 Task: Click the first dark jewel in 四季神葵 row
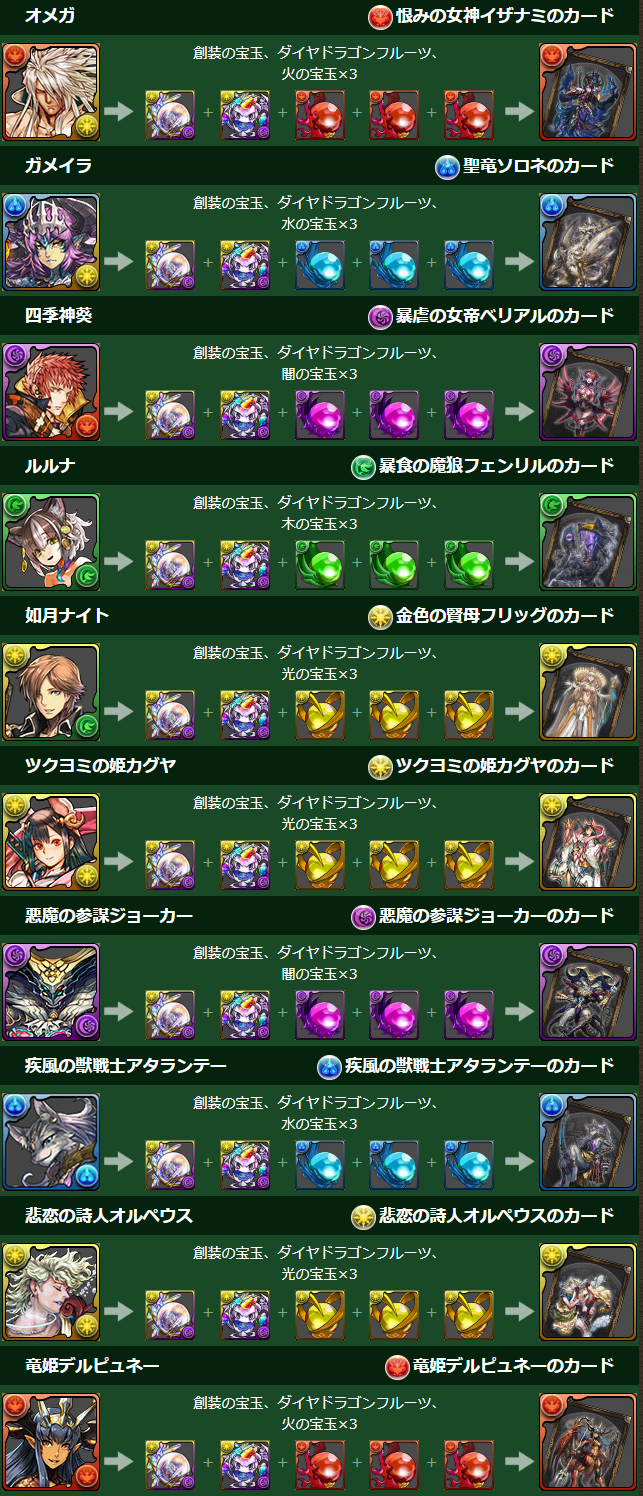[x=320, y=414]
